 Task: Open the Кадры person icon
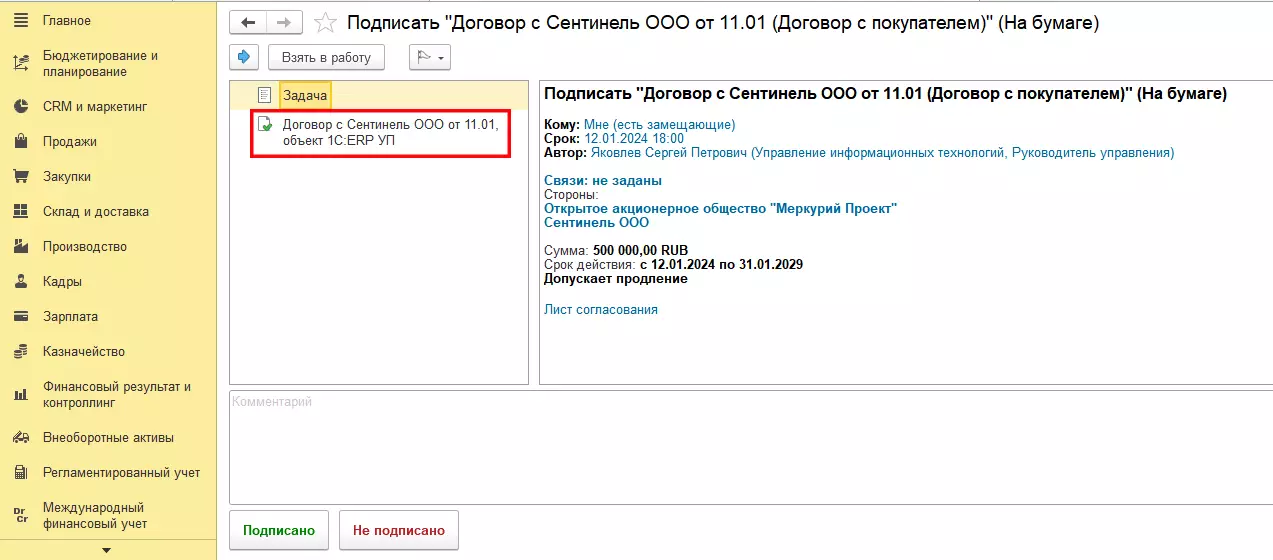pyautogui.click(x=20, y=281)
